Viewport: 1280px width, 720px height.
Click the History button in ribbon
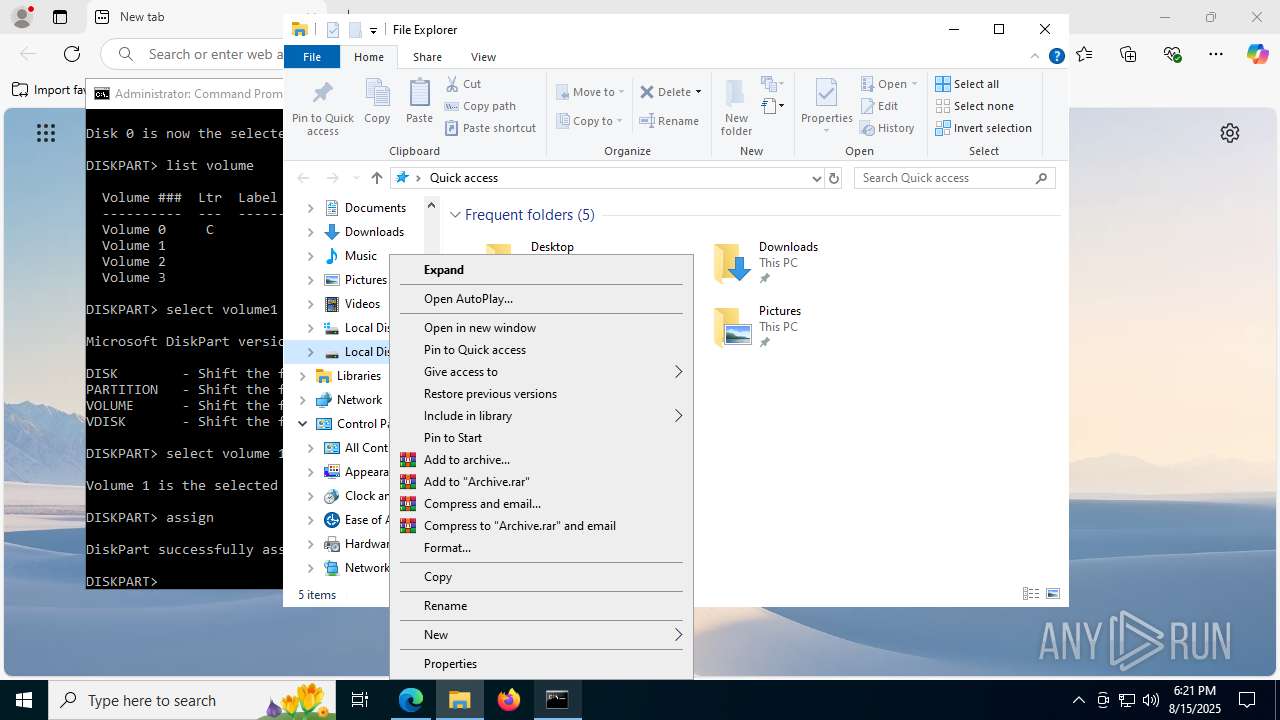click(x=887, y=128)
